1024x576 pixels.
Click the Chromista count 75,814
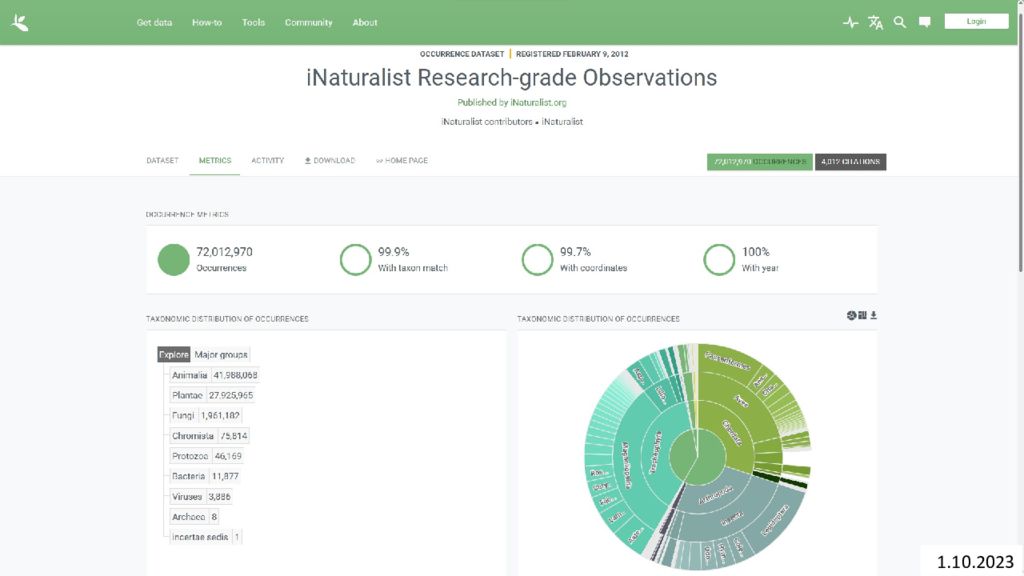233,436
